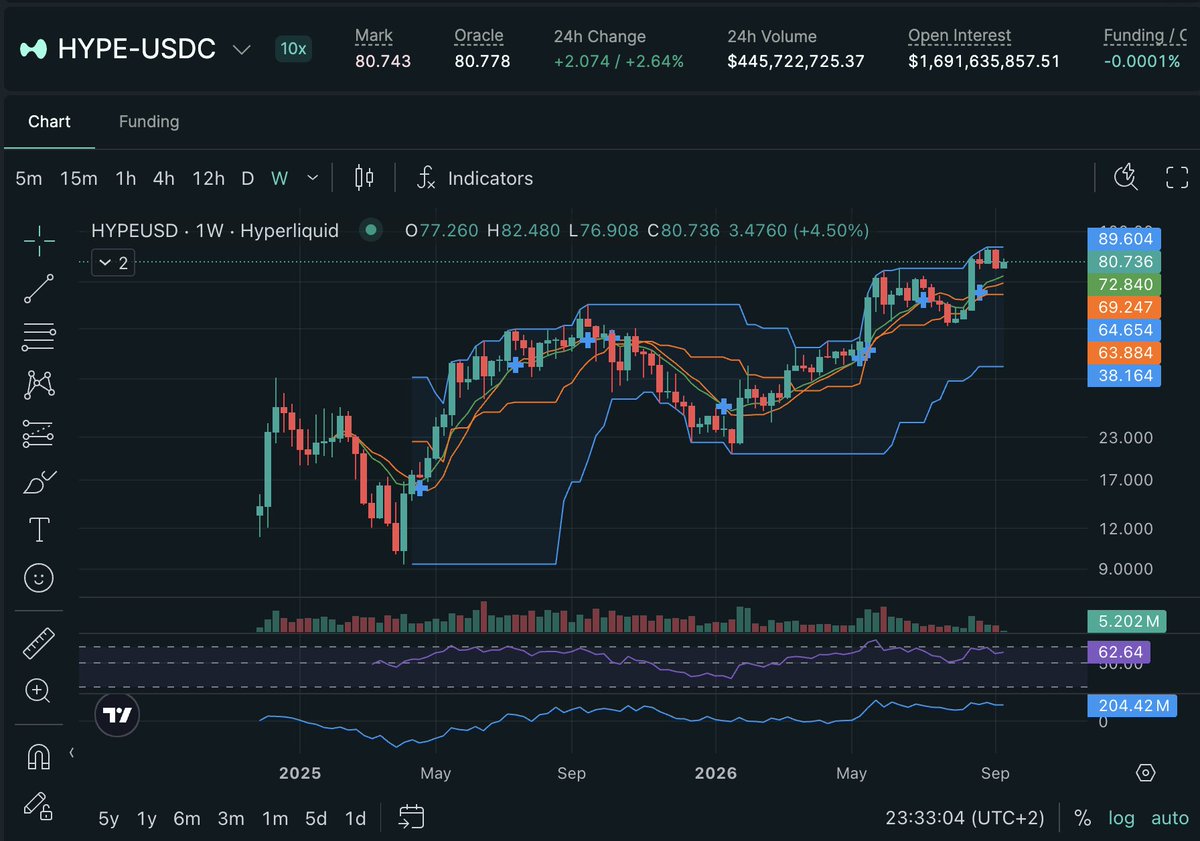
Task: Select the text annotation tool
Action: click(x=39, y=530)
